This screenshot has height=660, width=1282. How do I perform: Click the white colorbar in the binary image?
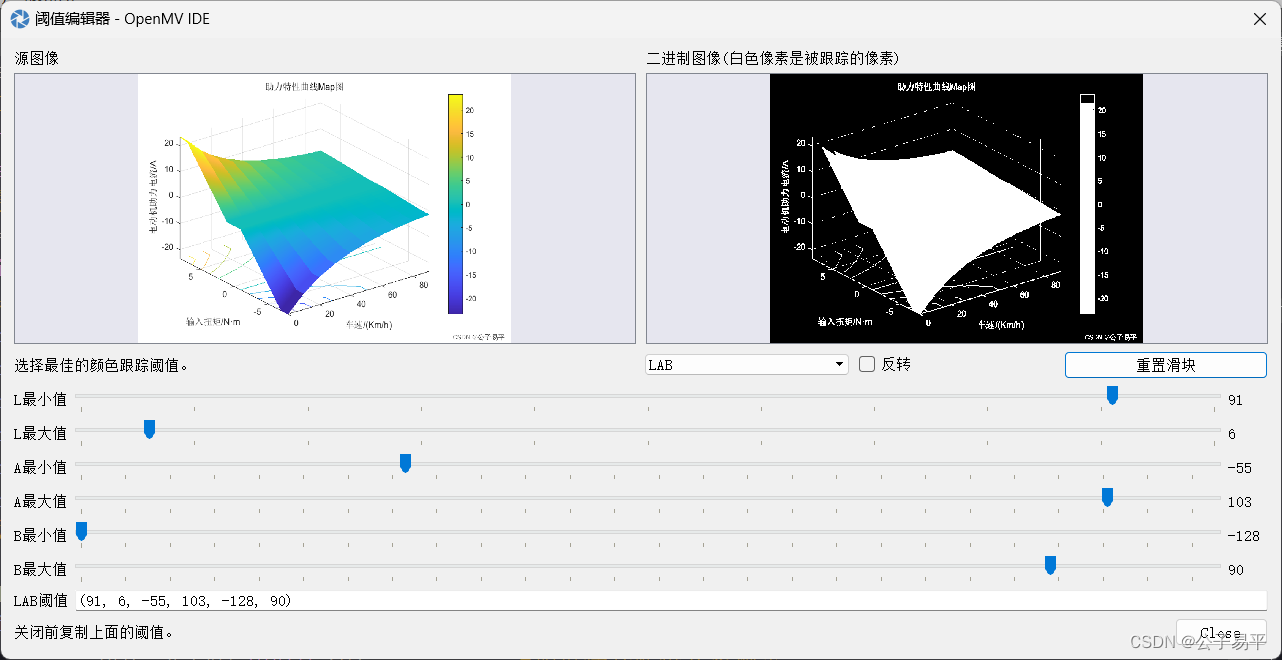[x=1087, y=204]
